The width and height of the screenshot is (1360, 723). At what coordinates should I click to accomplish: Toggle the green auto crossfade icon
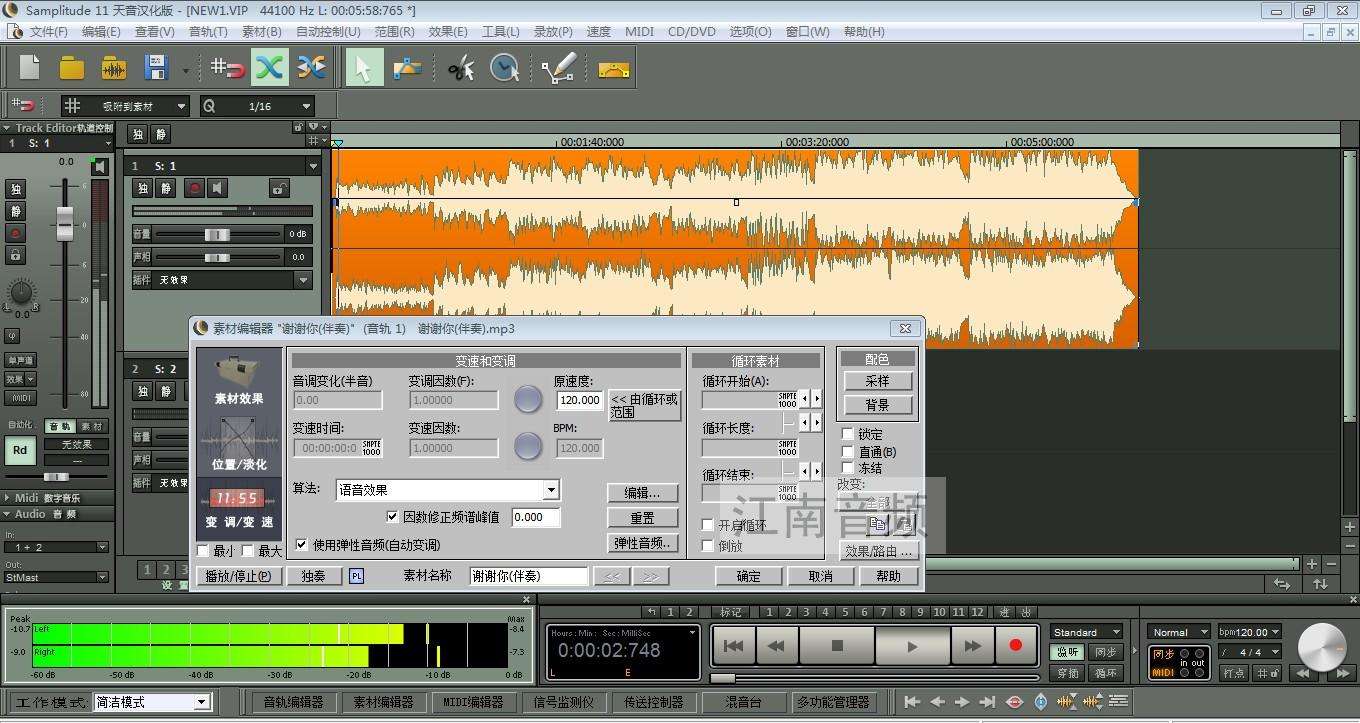point(269,68)
